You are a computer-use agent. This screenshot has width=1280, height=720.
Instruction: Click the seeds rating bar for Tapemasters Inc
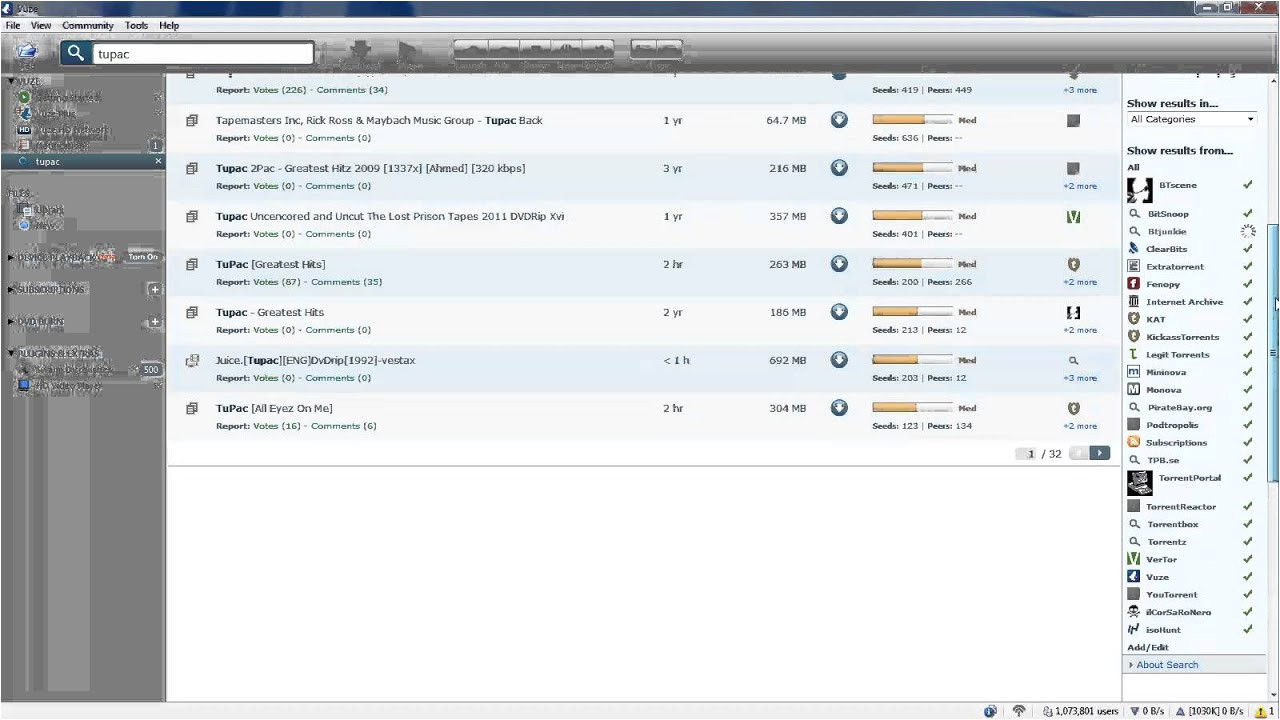coord(913,120)
